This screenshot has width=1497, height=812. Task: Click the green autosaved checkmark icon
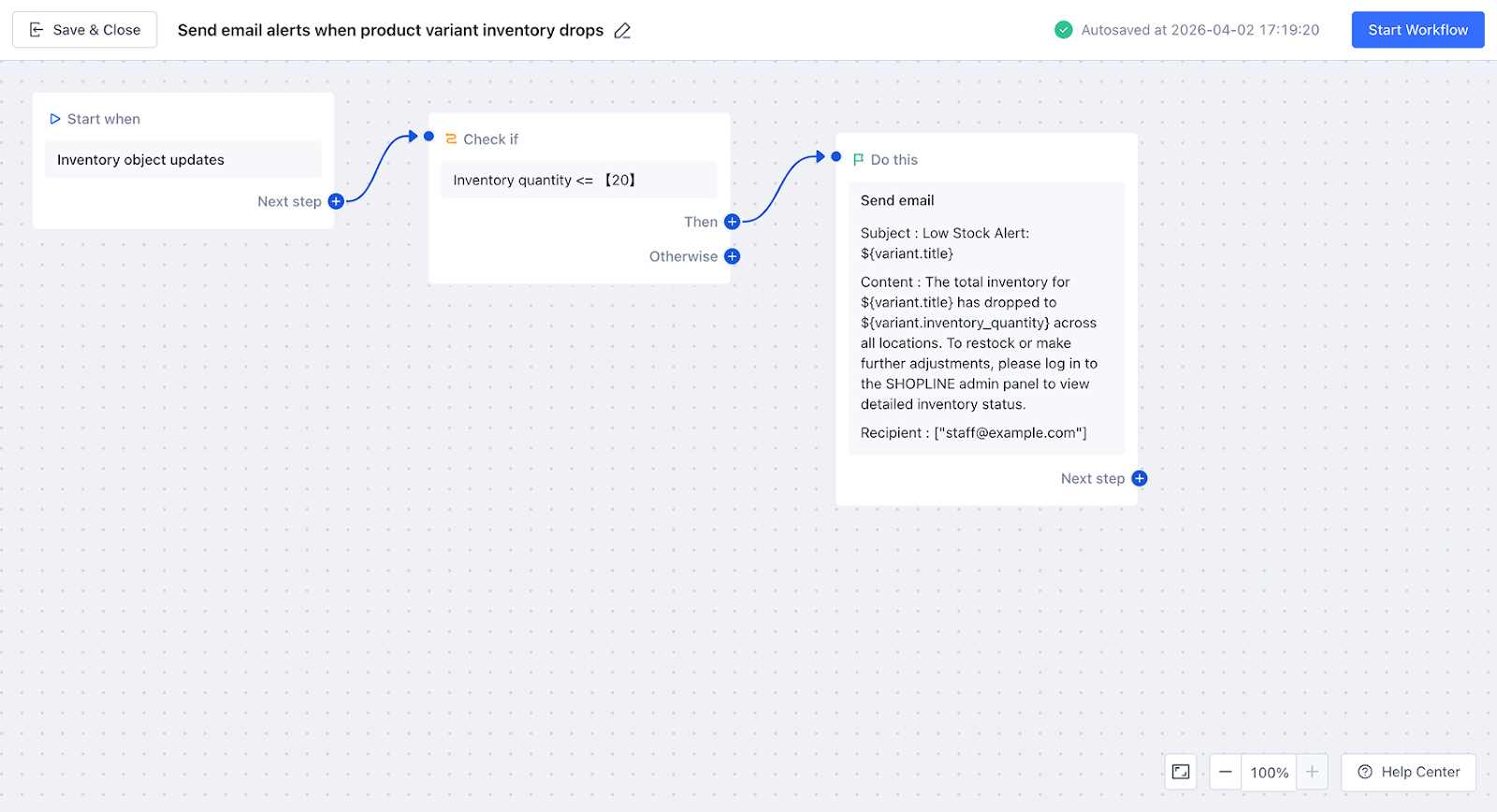click(1063, 30)
